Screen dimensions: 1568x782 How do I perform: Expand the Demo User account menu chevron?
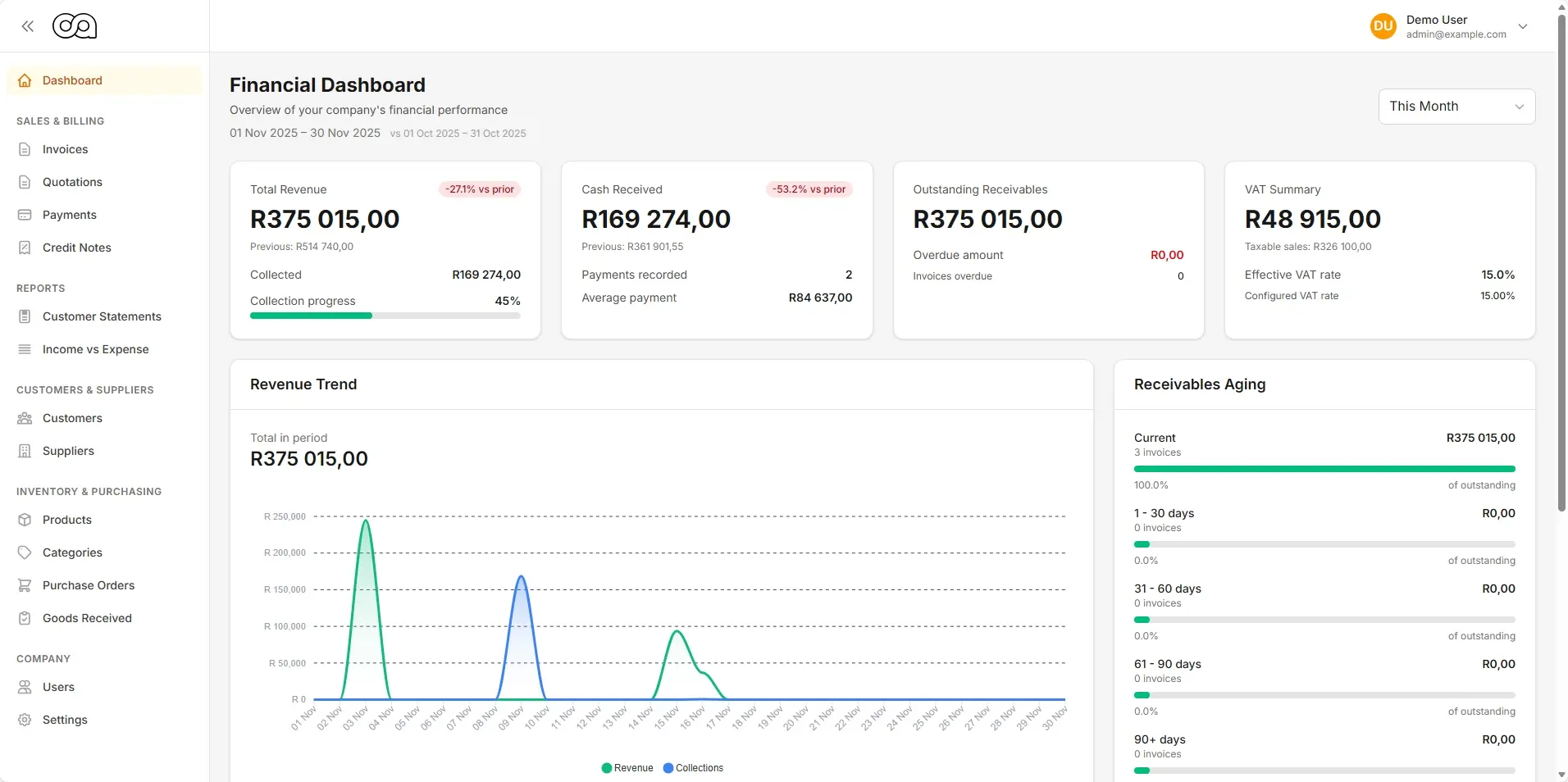(1523, 26)
